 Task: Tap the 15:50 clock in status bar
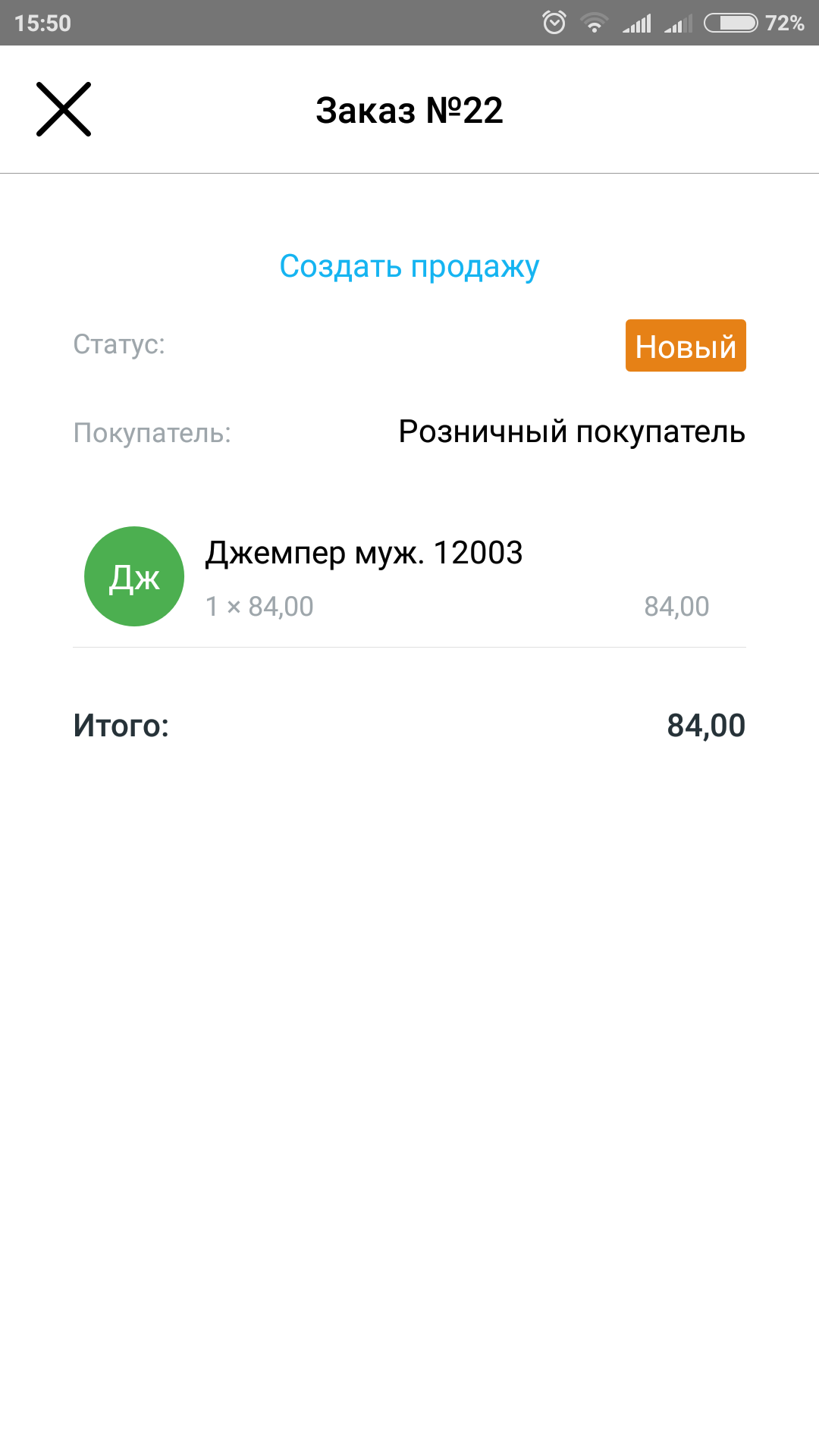pyautogui.click(x=42, y=23)
